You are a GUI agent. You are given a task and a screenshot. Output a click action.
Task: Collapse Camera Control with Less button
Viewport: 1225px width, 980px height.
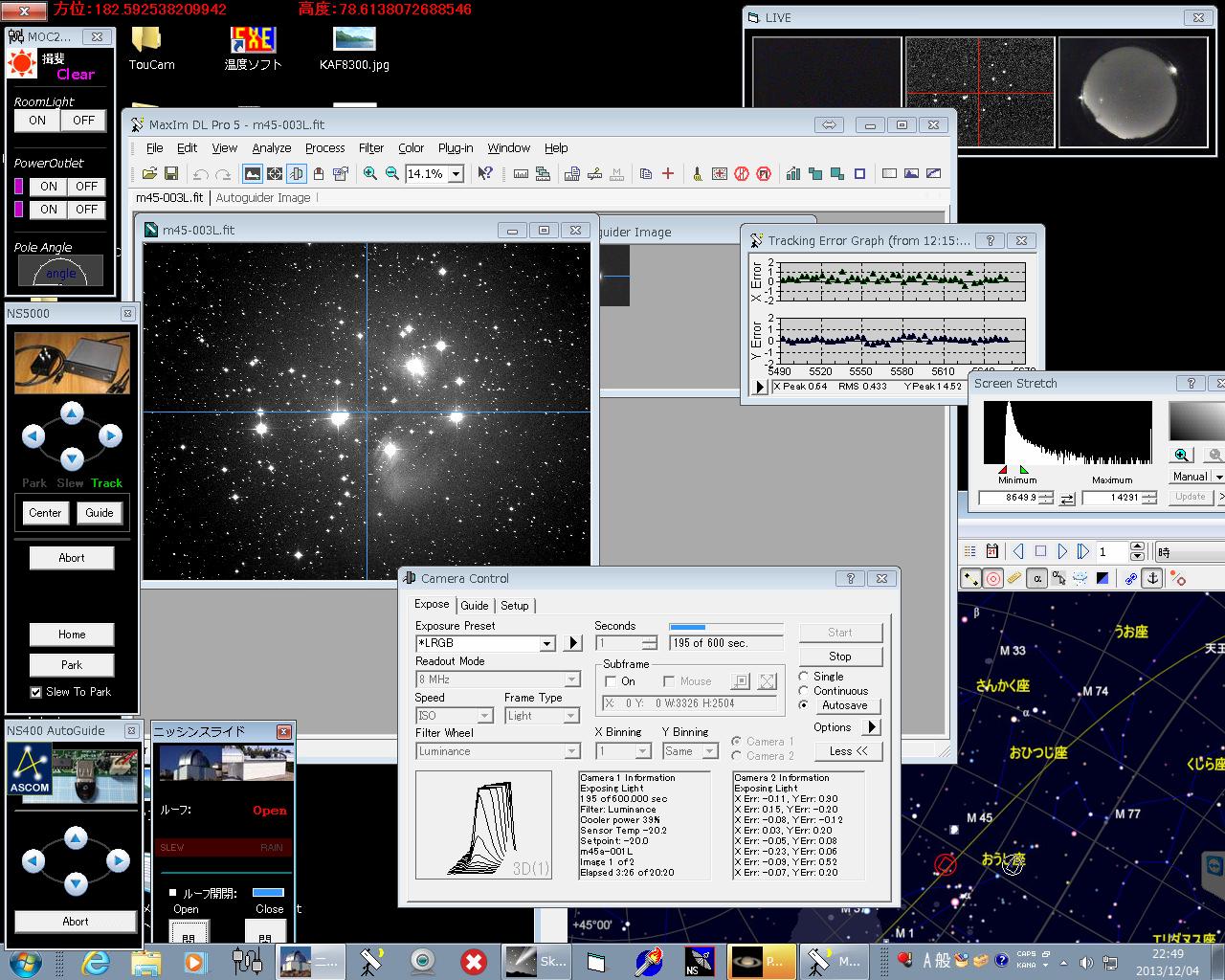(x=849, y=751)
